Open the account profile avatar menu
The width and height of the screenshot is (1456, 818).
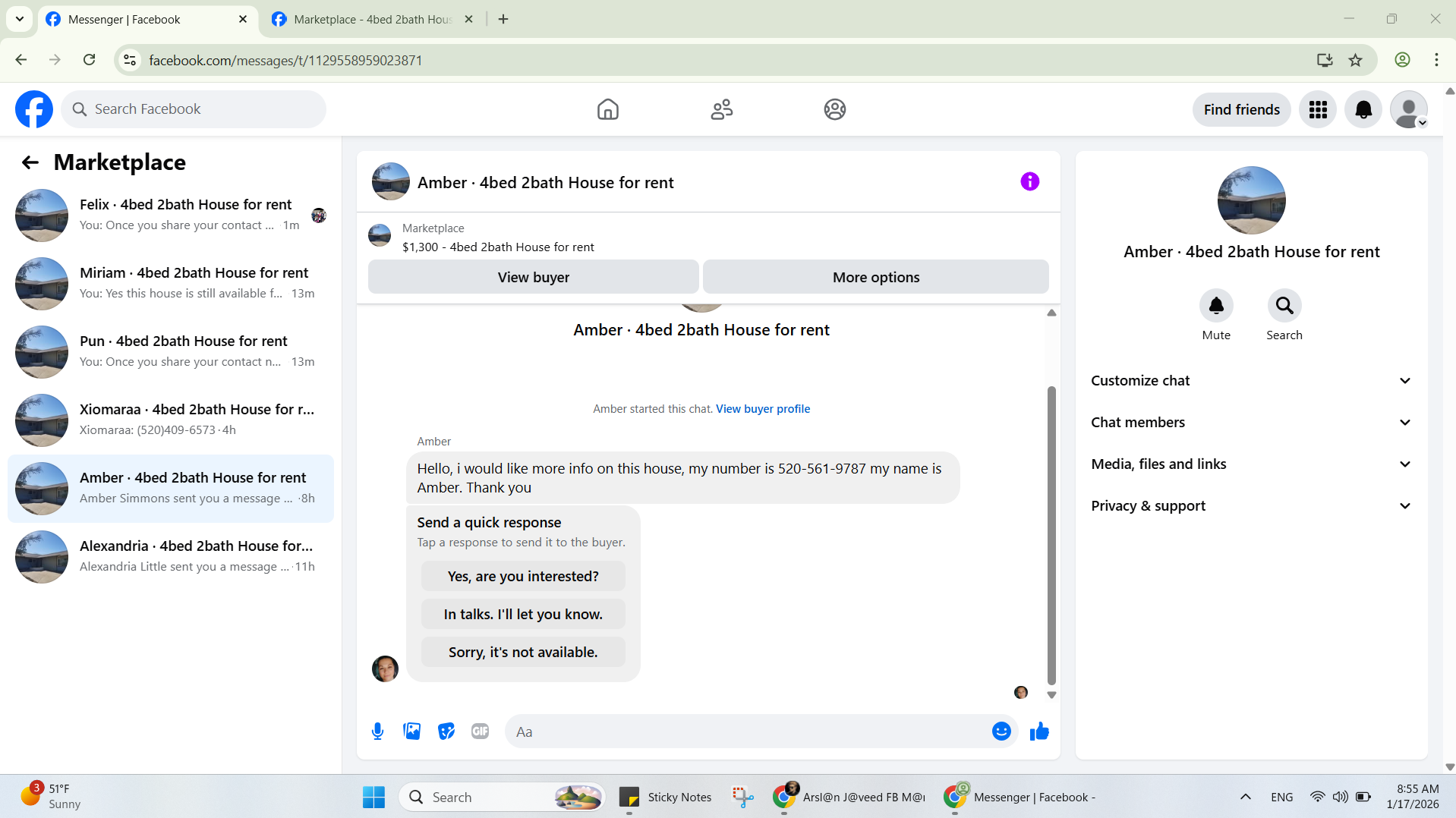coord(1409,109)
